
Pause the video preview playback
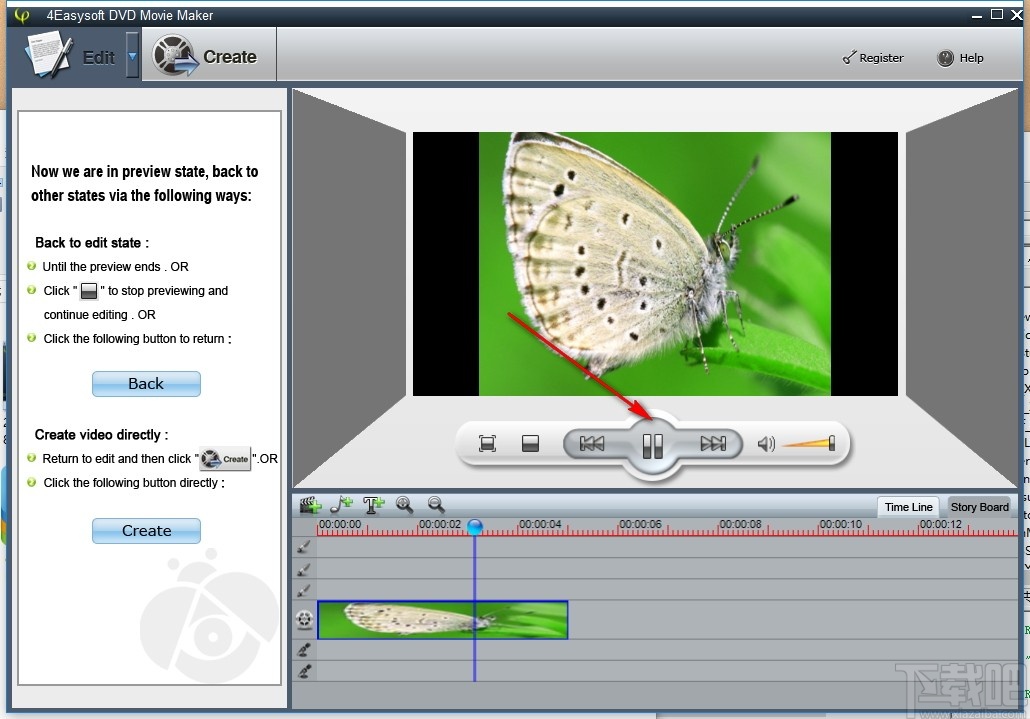(652, 443)
